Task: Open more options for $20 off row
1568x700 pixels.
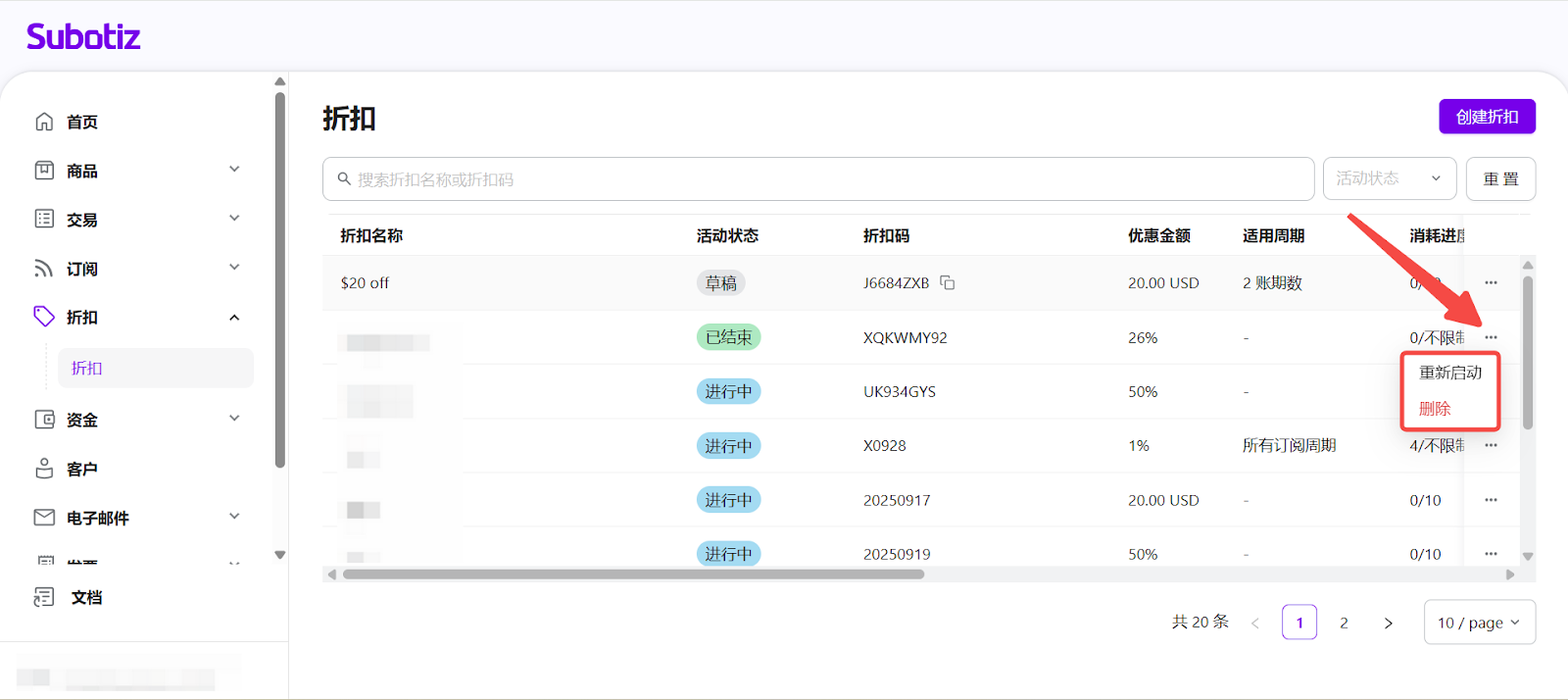Action: coord(1491,283)
